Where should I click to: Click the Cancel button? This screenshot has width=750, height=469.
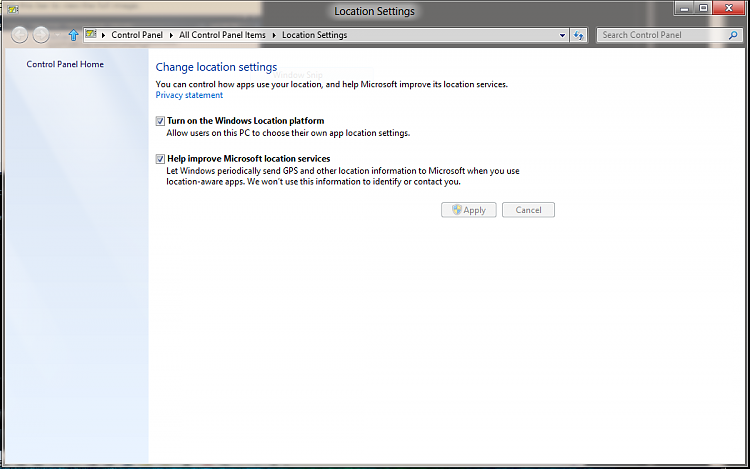(529, 210)
